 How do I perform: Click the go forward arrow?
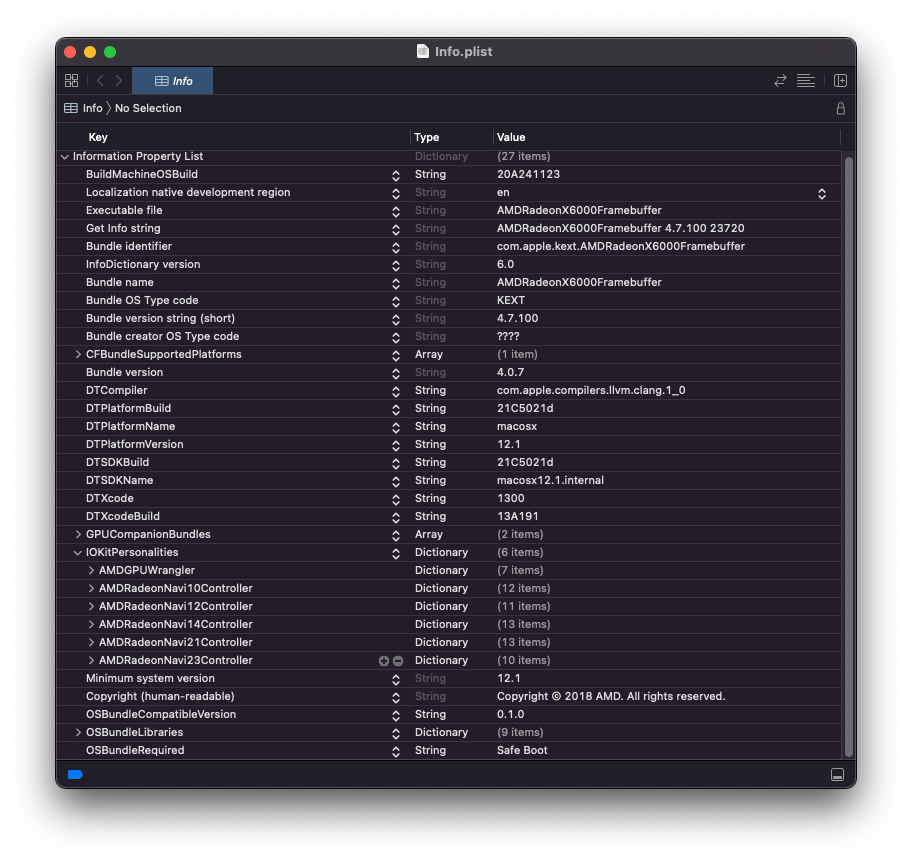pyautogui.click(x=119, y=81)
